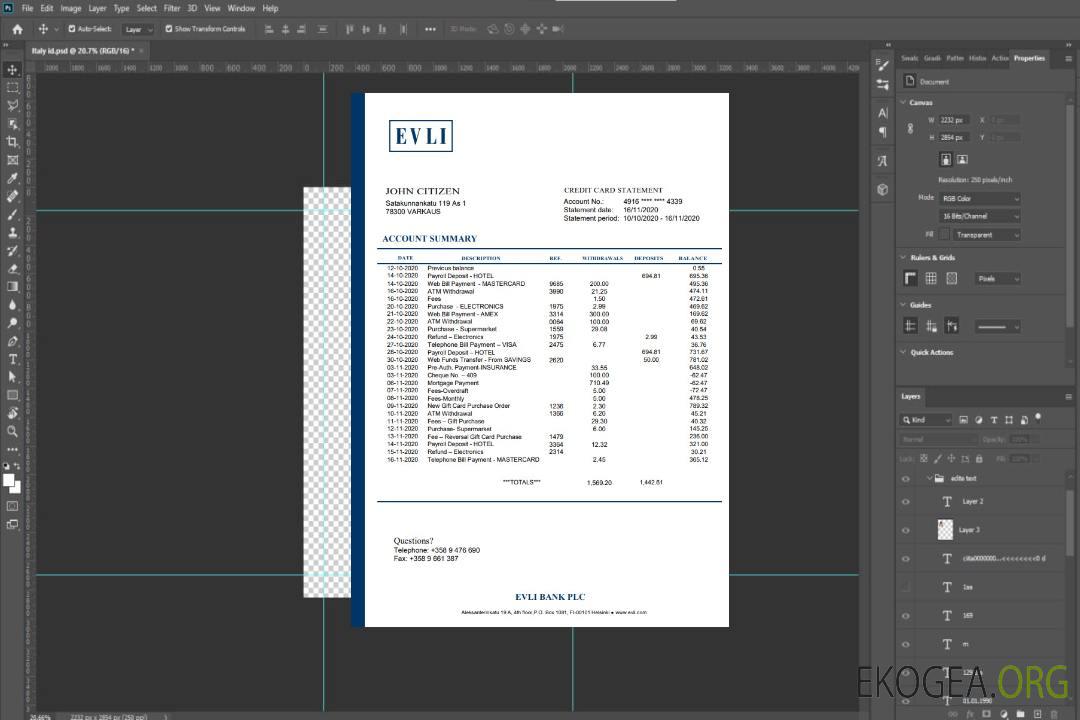The height and width of the screenshot is (720, 1080).
Task: Open the RGB Color mode dropdown
Action: coord(979,198)
